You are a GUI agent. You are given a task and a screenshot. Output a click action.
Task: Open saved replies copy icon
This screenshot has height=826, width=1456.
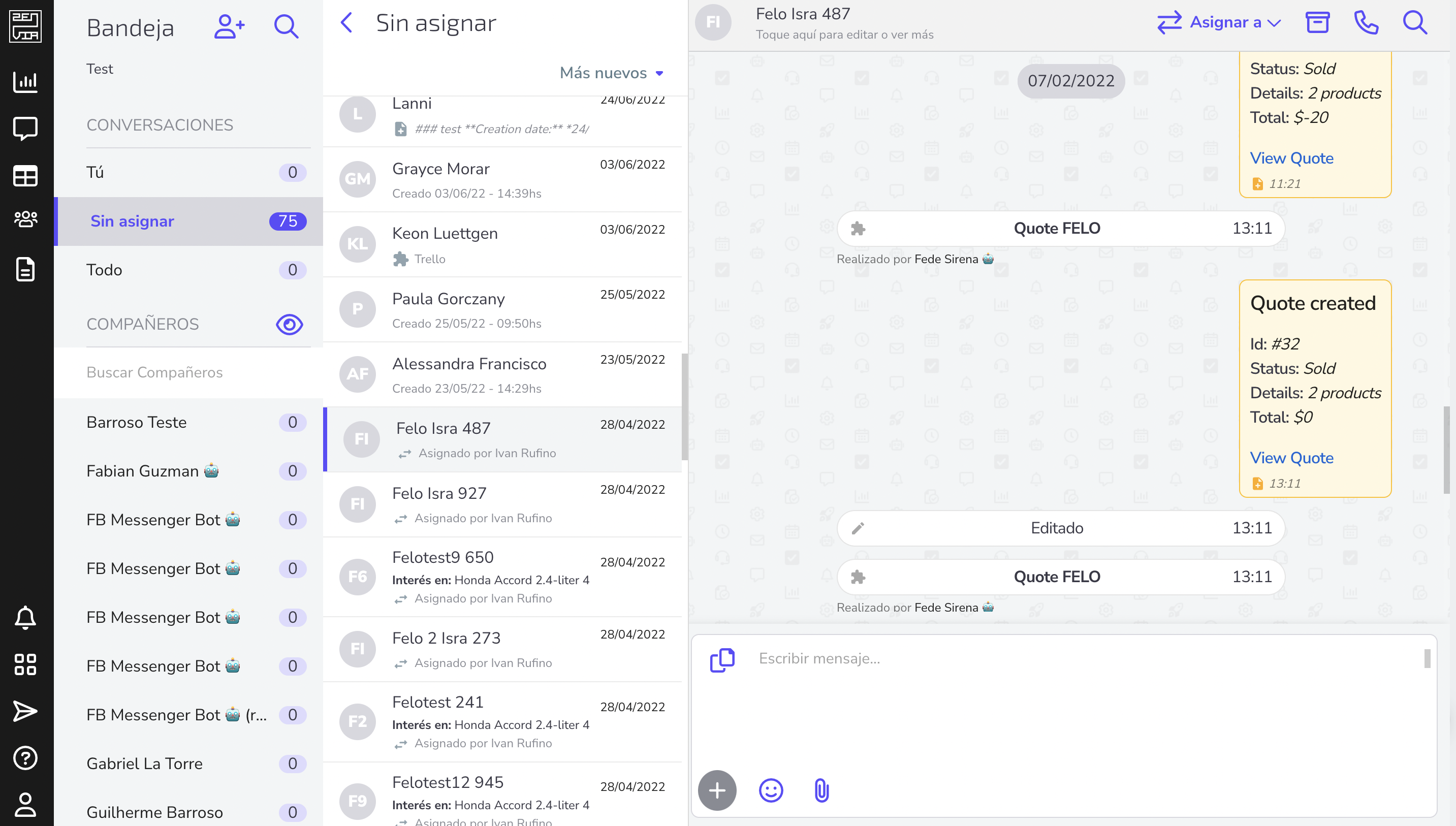722,660
